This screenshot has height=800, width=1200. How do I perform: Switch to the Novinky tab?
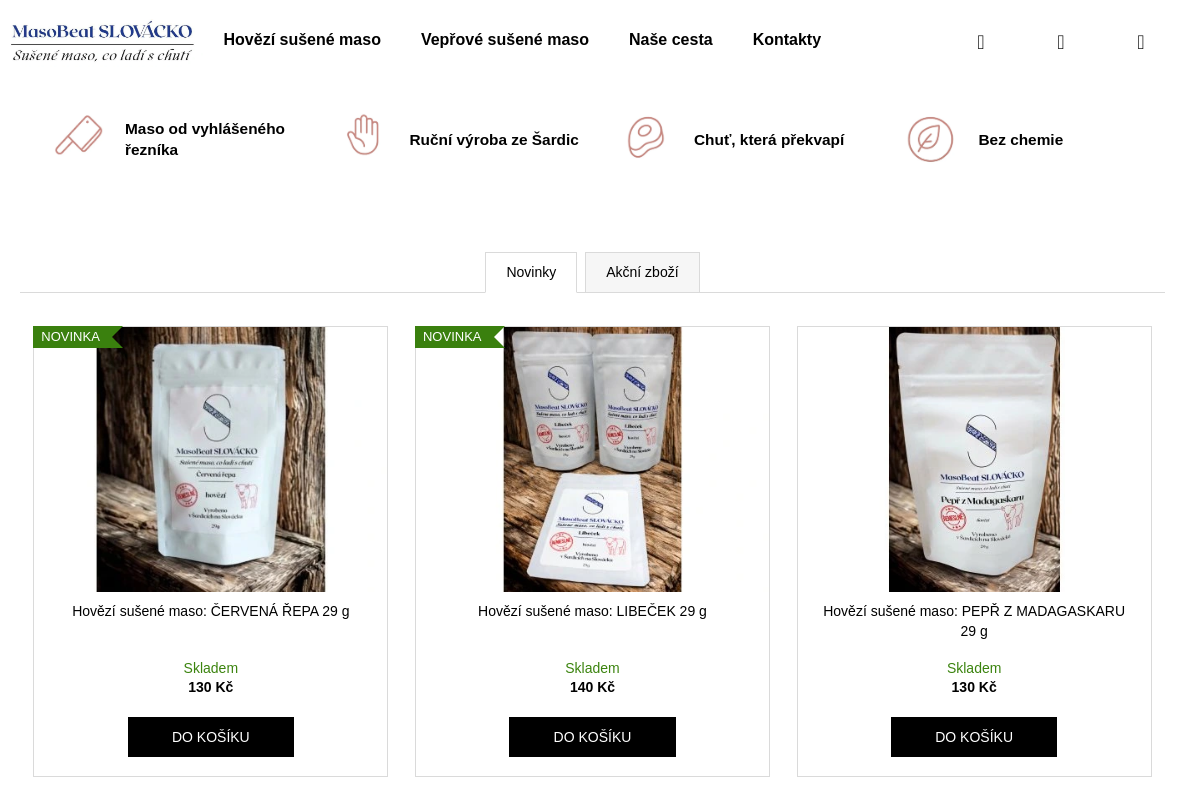(x=531, y=272)
